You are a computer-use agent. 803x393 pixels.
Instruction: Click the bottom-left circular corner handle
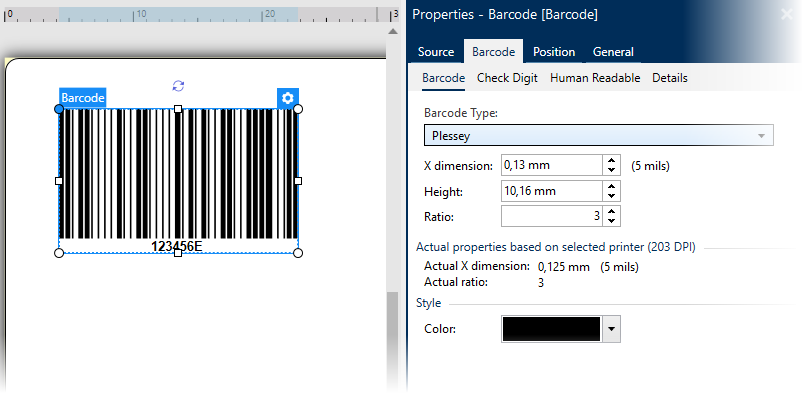[59, 253]
